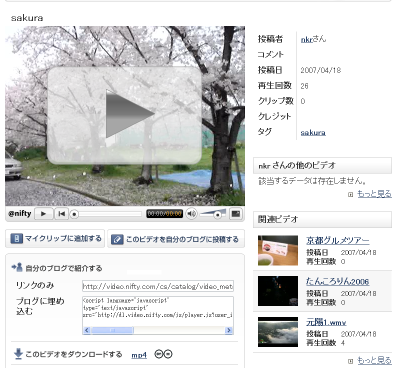Click the My Clip button's book icon
The image size is (393, 368).
pyautogui.click(x=17, y=239)
